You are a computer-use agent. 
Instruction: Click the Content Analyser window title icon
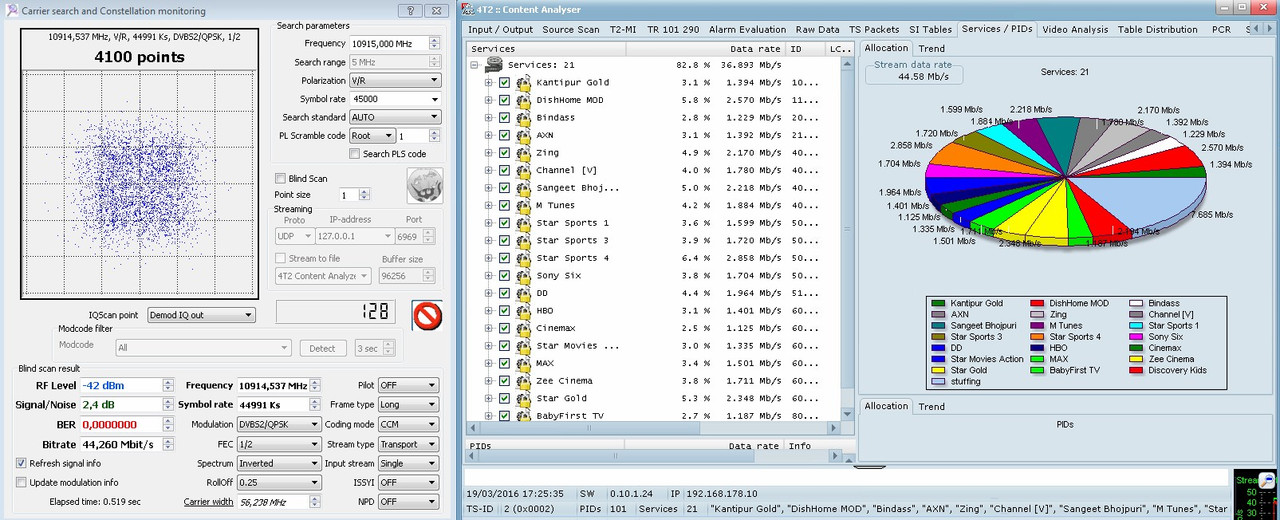tap(469, 10)
